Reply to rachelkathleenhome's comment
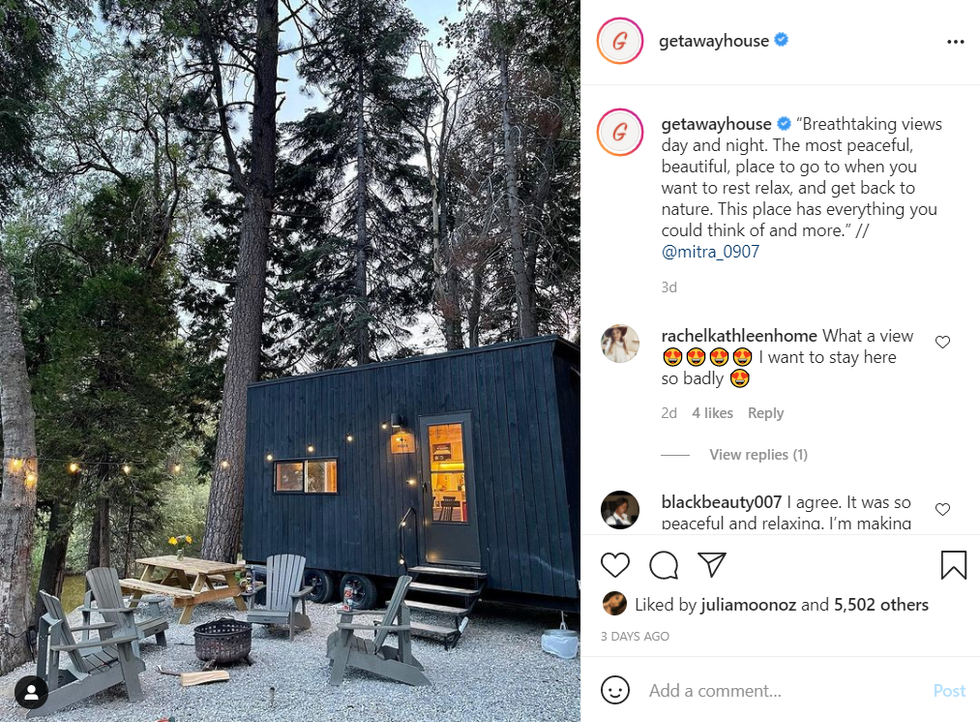The height and width of the screenshot is (722, 980). tap(766, 413)
